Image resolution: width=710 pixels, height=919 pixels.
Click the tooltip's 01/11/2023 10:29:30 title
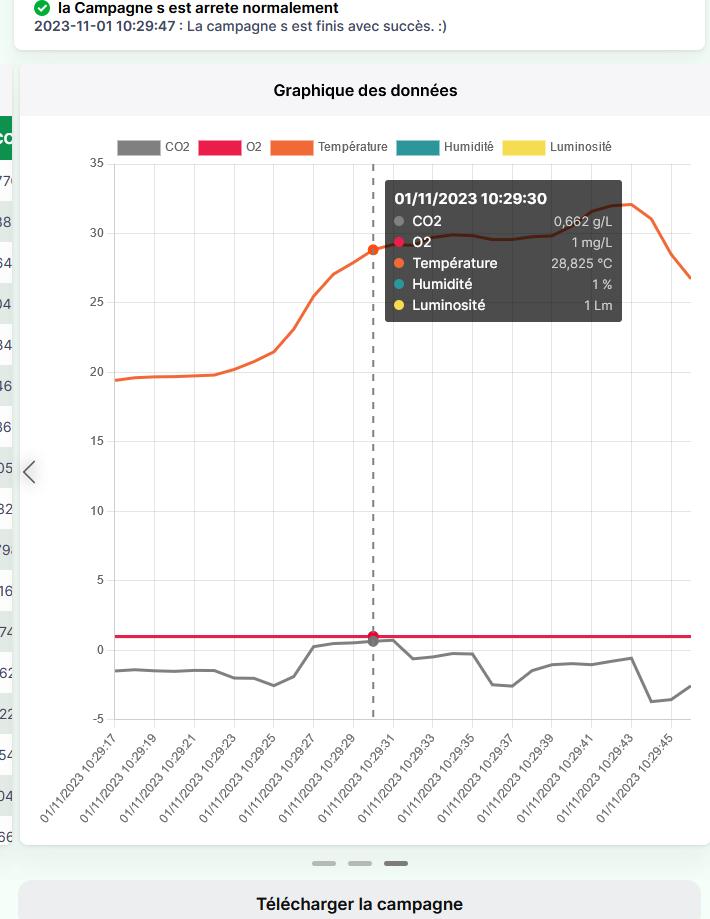pyautogui.click(x=470, y=199)
